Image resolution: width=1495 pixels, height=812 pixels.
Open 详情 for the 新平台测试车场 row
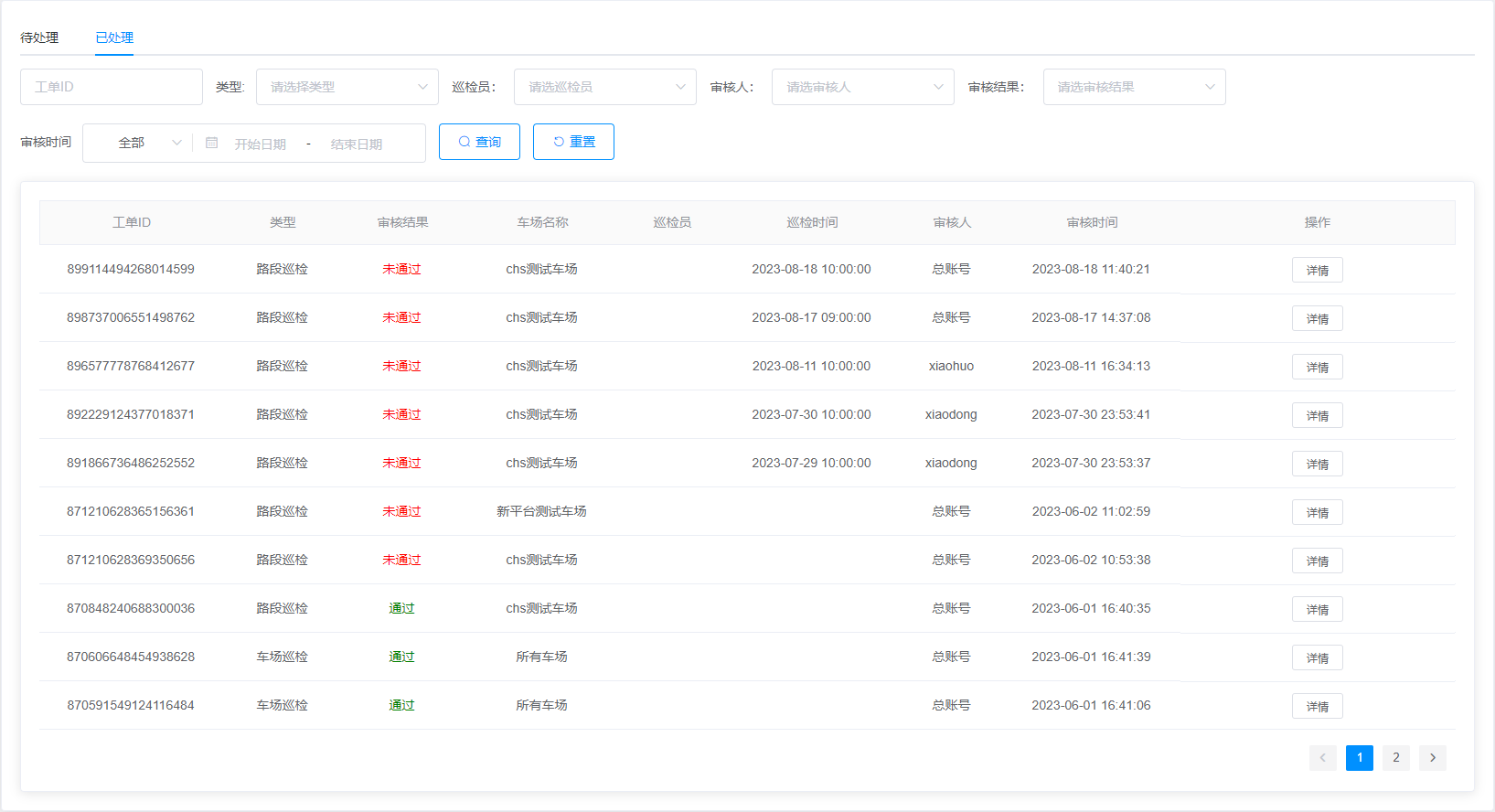coord(1317,512)
